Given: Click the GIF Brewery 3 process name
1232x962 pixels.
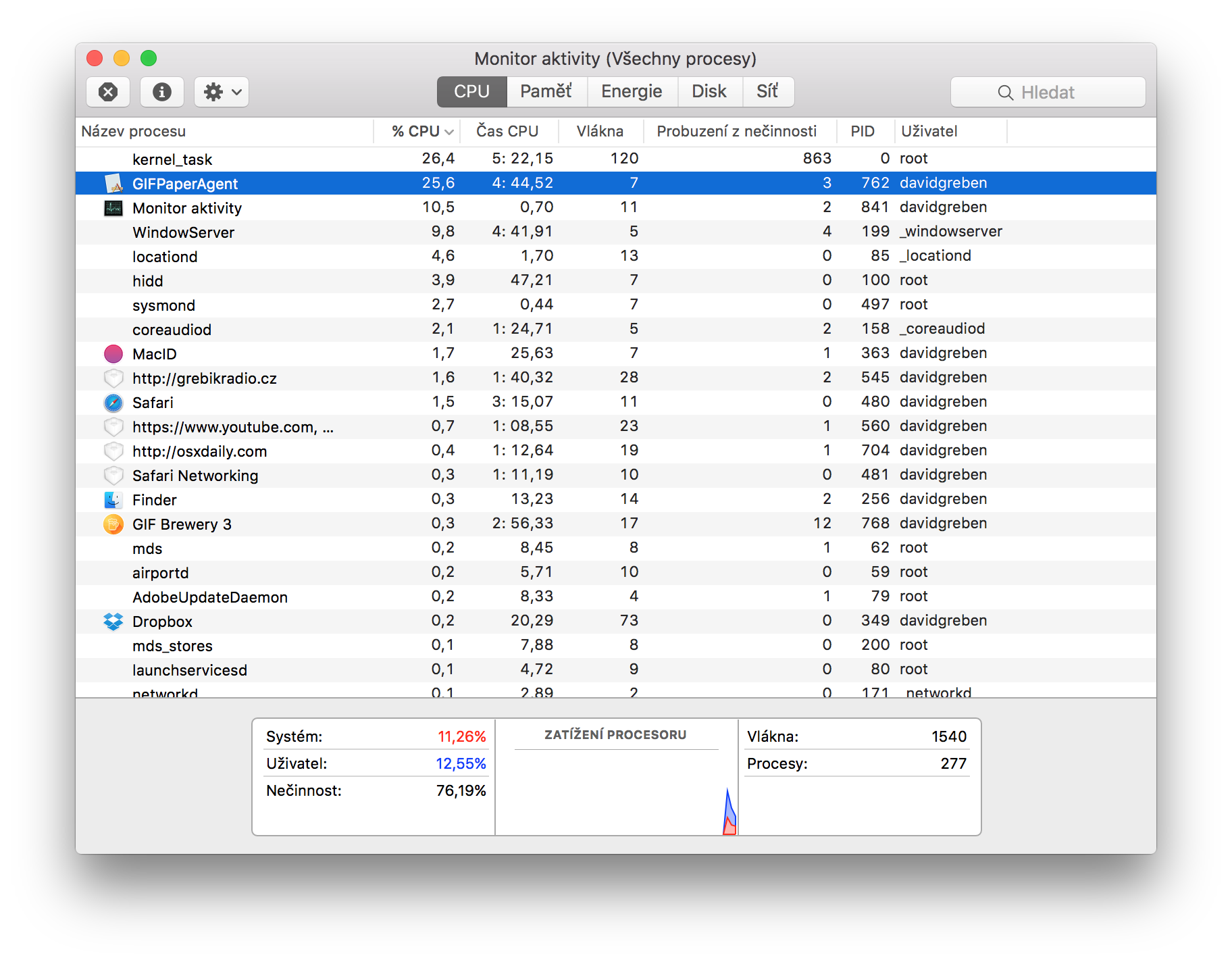Looking at the screenshot, I should [182, 524].
